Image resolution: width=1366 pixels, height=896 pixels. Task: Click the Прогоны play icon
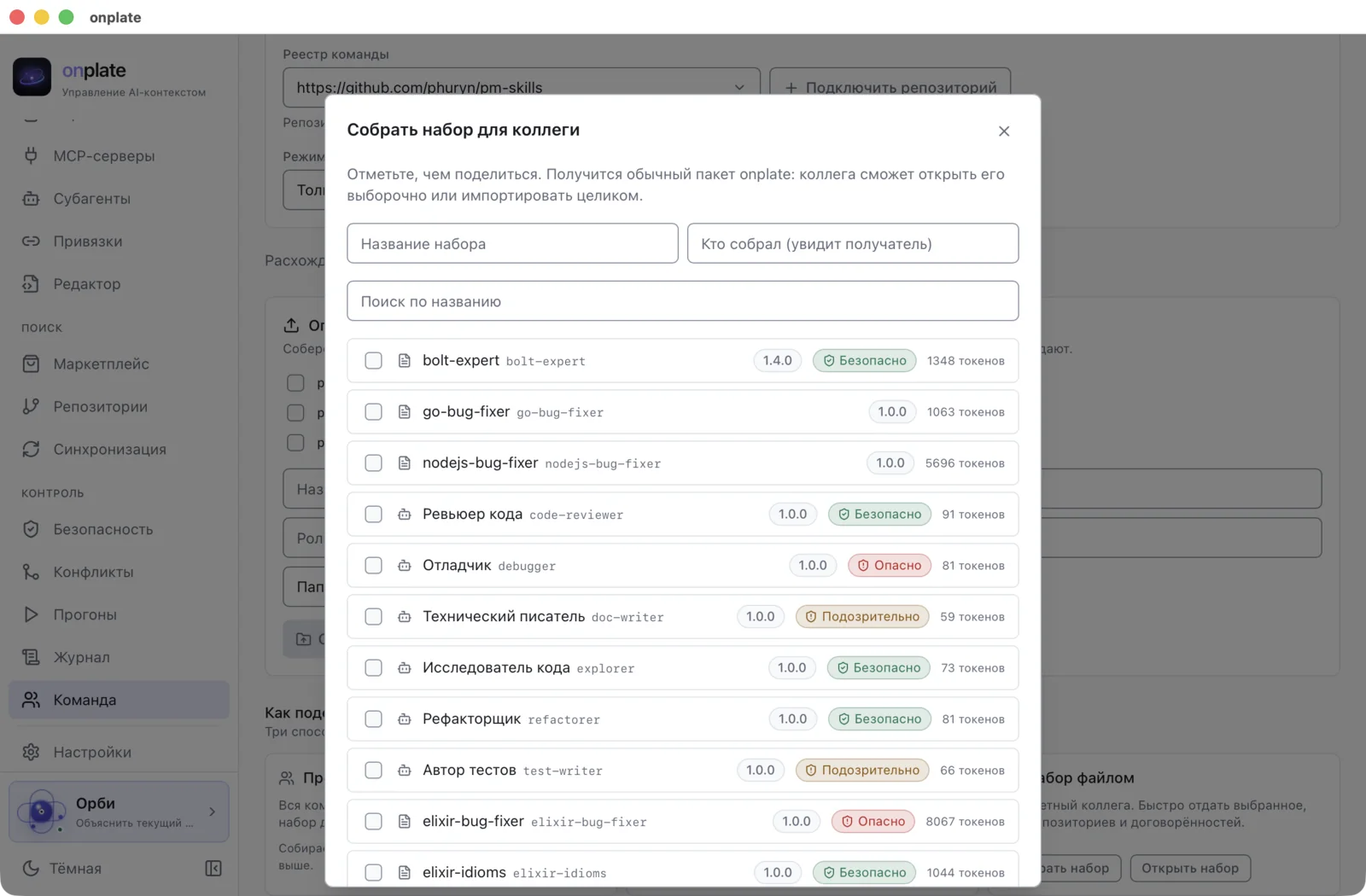click(31, 615)
